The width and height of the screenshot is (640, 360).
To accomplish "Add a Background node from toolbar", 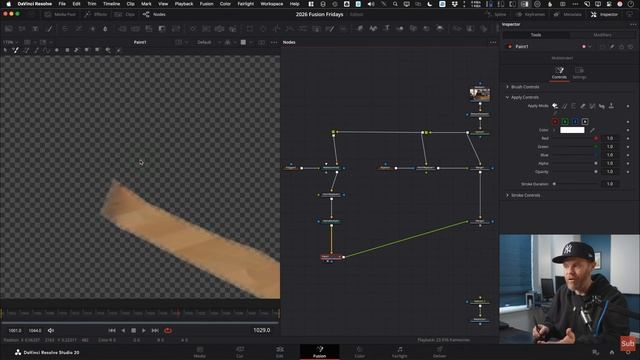I will pos(8,29).
